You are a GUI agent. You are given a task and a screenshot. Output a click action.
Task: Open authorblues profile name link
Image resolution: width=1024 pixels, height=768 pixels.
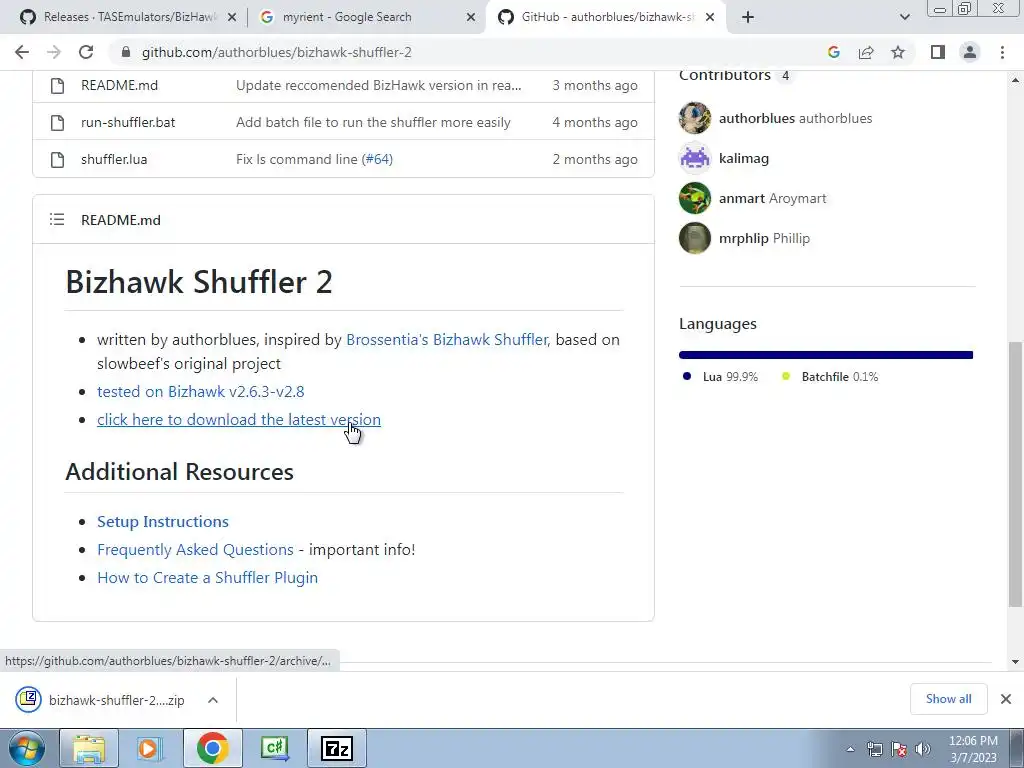(795, 118)
